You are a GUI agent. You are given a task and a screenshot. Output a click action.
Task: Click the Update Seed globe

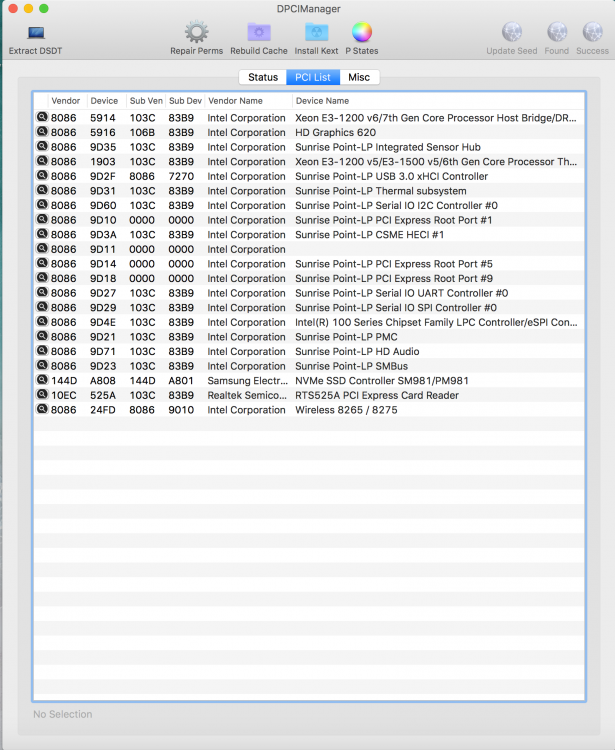pyautogui.click(x=512, y=32)
